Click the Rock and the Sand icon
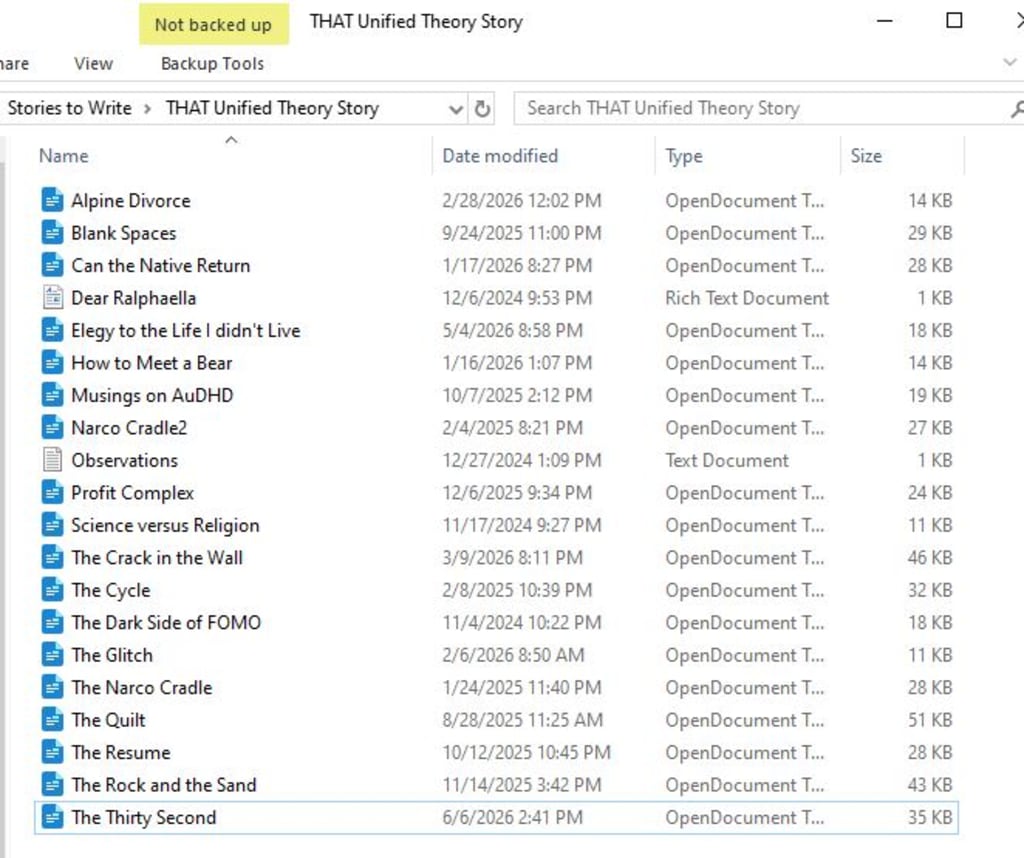 pos(52,785)
